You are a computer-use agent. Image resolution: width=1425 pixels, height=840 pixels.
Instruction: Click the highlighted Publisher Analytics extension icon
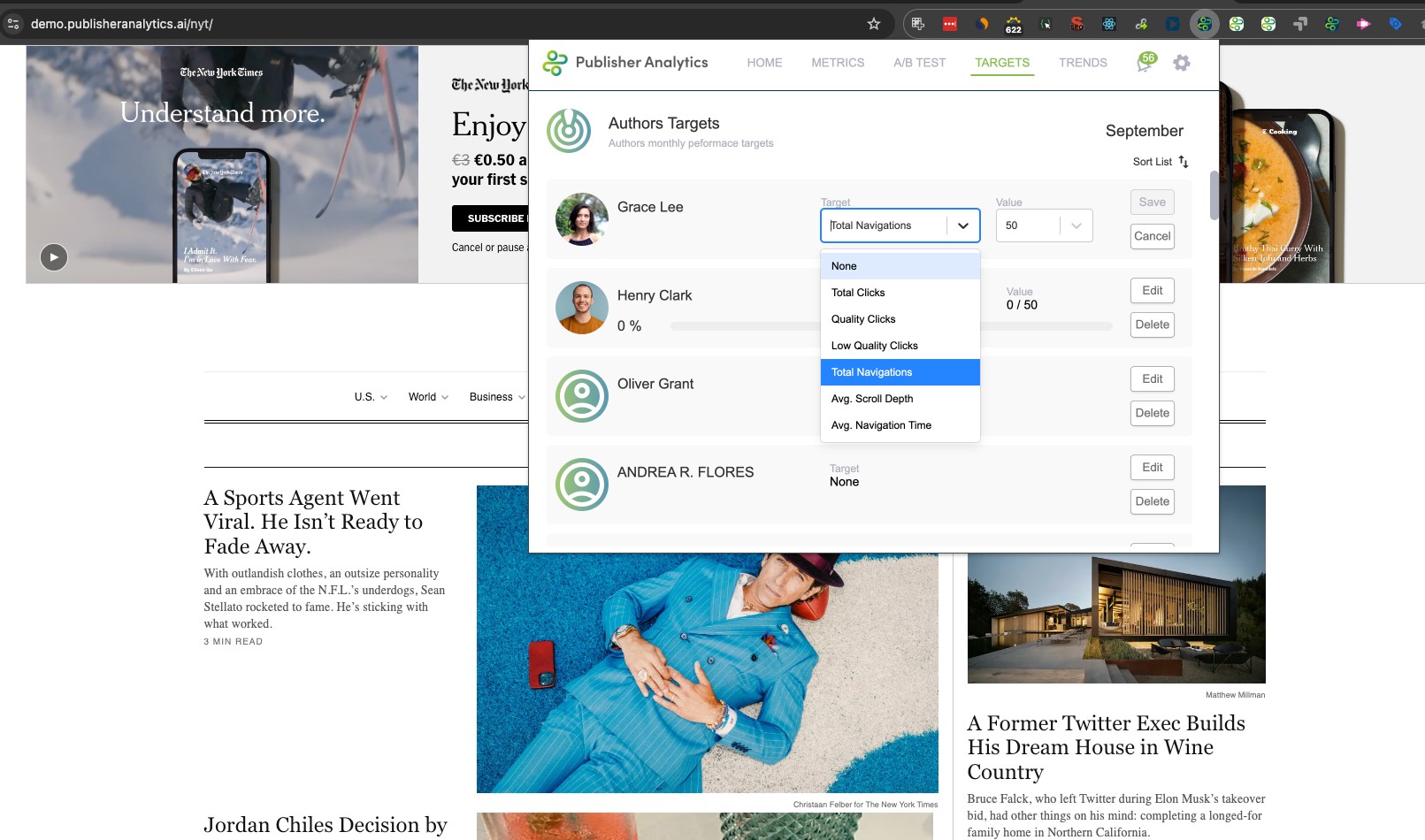[1205, 24]
